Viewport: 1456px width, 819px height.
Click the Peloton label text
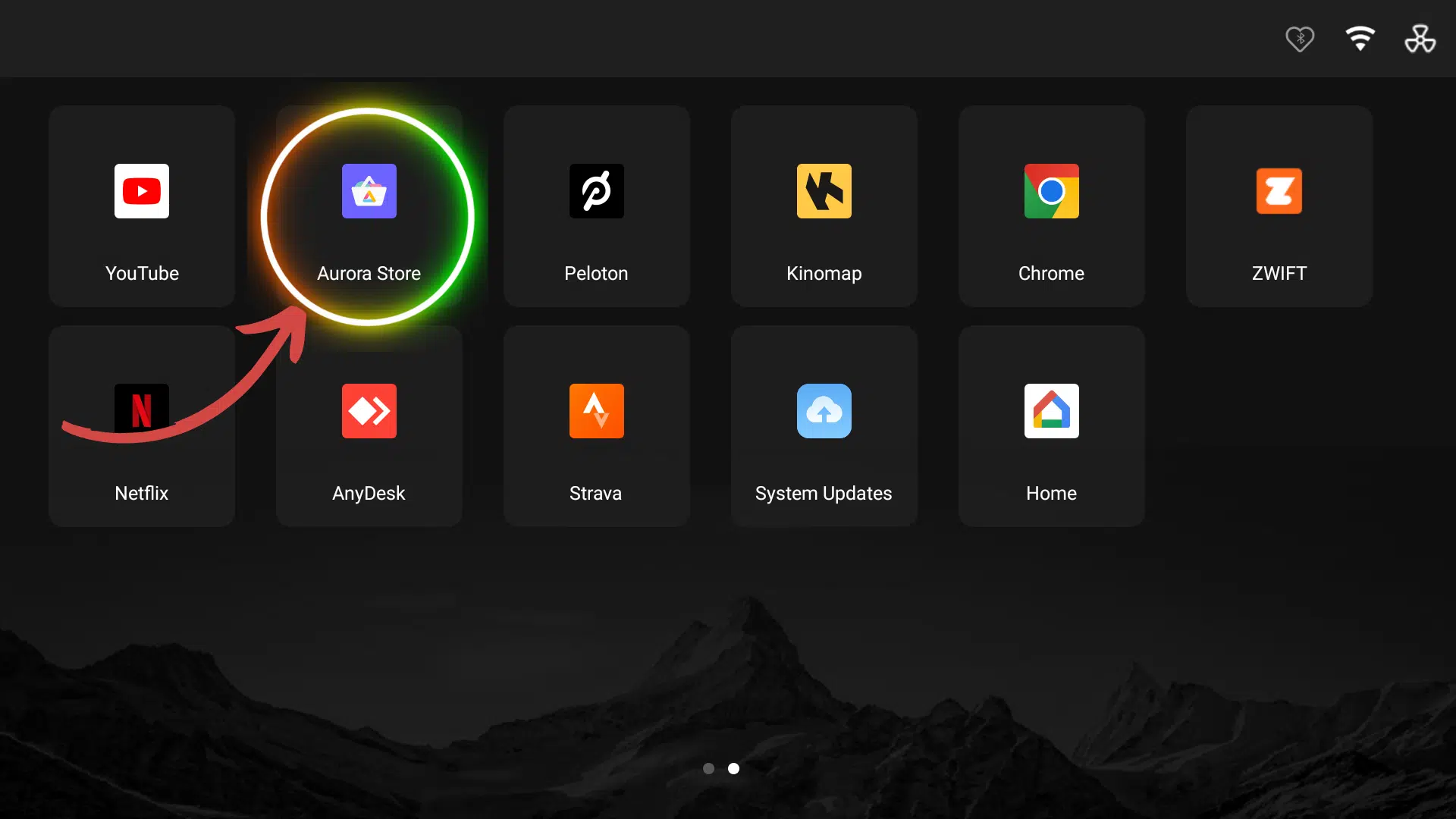pyautogui.click(x=596, y=273)
